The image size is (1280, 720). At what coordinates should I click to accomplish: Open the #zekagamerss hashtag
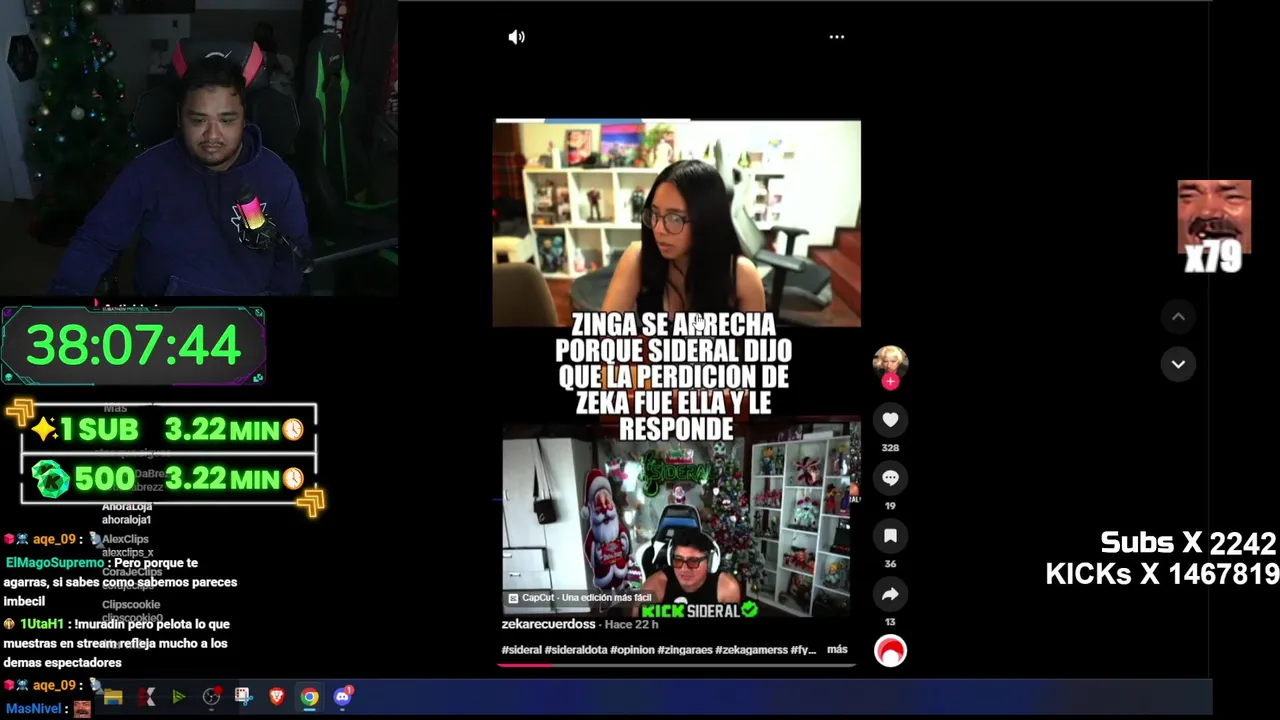[751, 650]
